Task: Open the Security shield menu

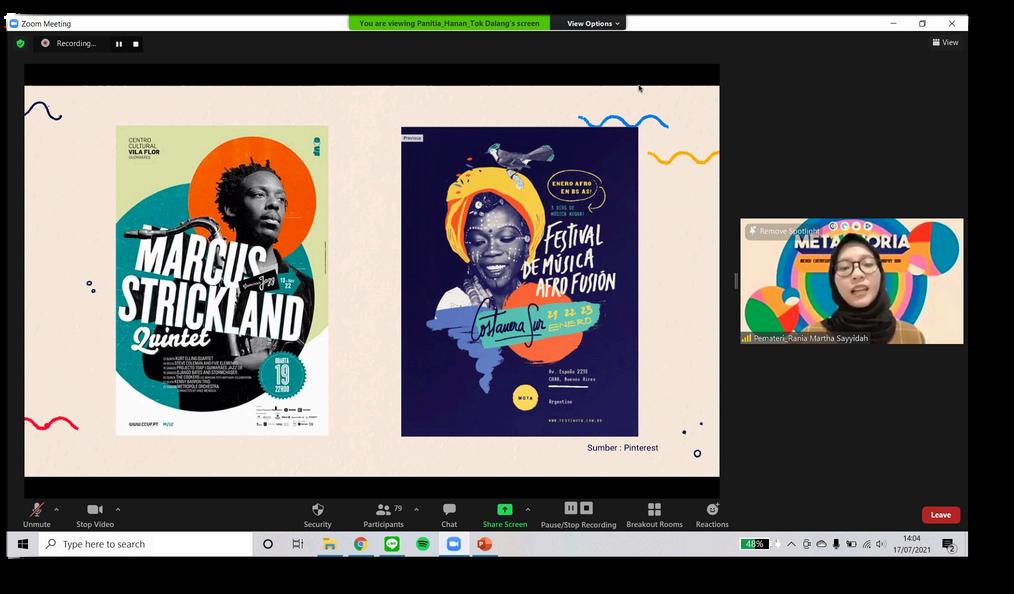Action: 318,515
